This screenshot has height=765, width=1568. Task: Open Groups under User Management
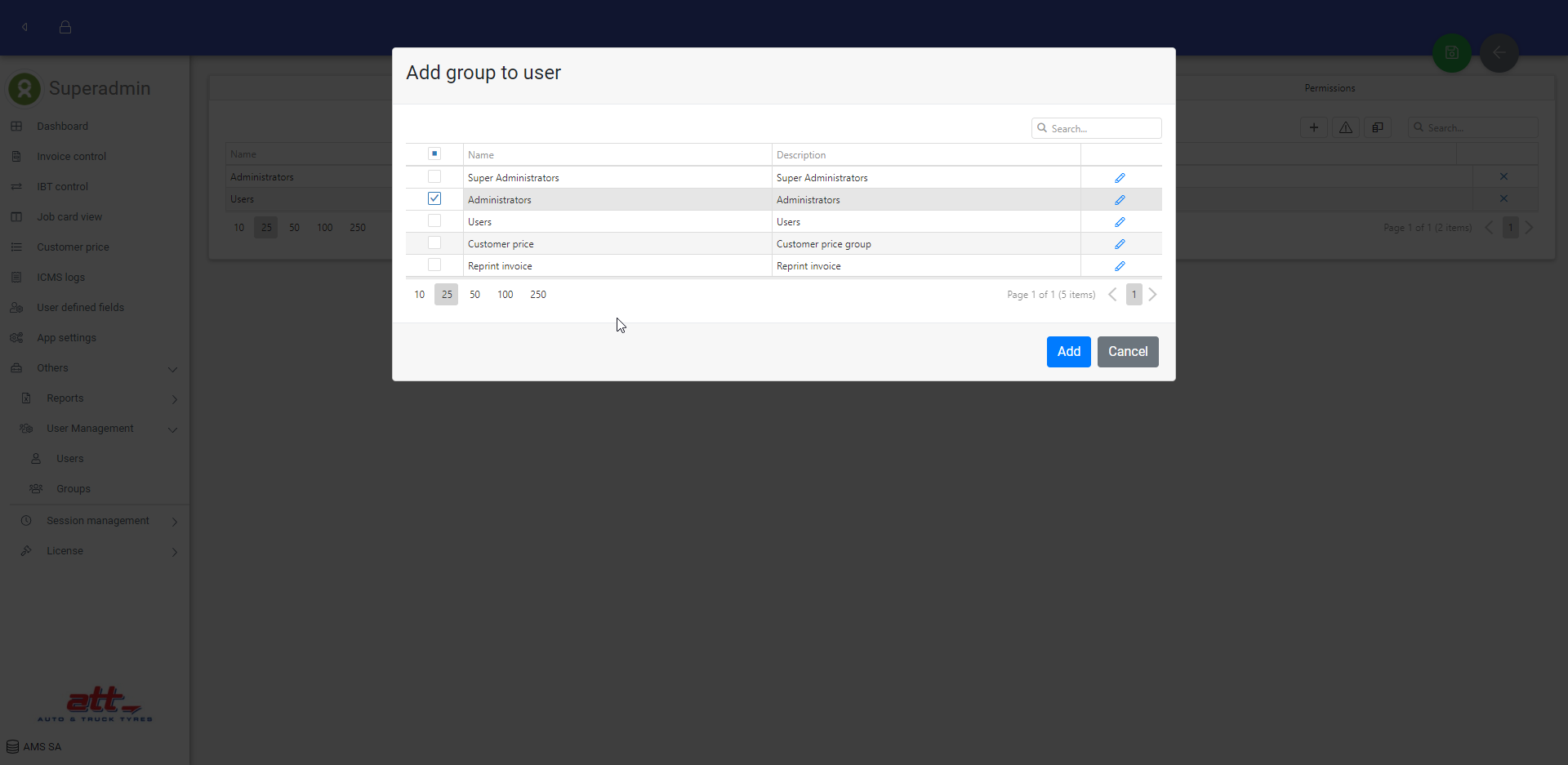(73, 489)
